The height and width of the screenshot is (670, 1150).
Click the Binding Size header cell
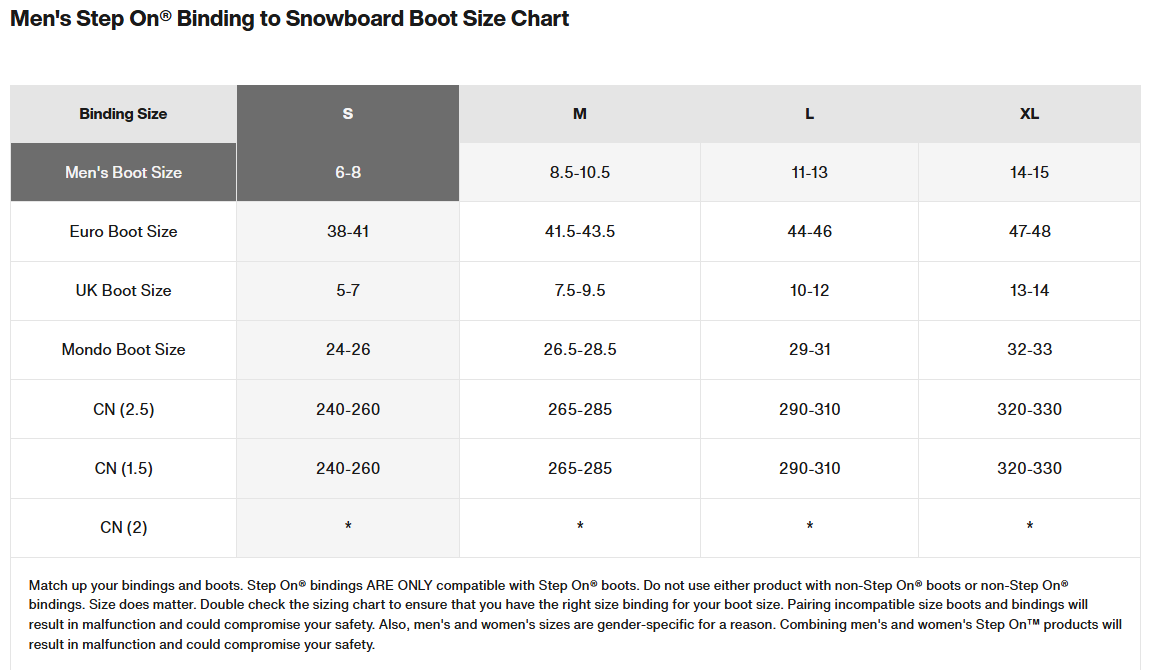coord(123,114)
